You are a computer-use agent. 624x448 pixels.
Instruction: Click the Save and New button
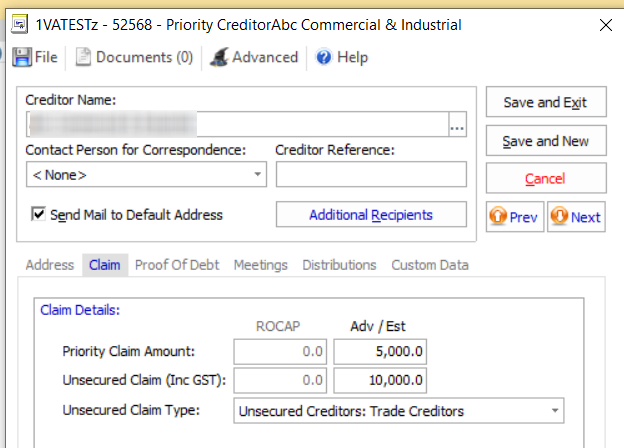tap(545, 141)
